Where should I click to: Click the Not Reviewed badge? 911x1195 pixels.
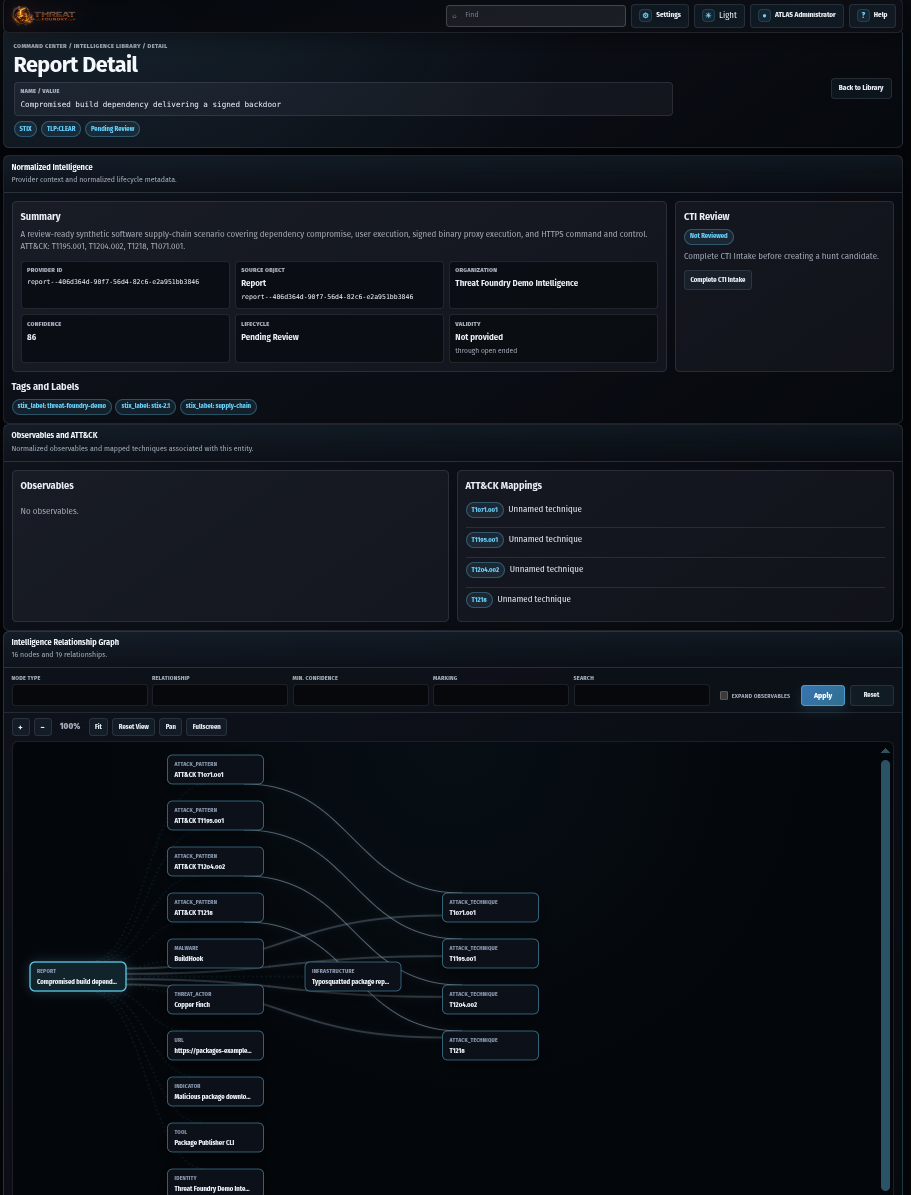(x=708, y=236)
